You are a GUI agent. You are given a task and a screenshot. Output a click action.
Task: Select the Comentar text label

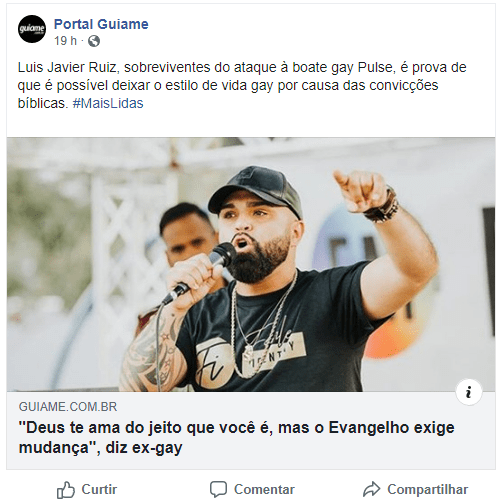(x=264, y=489)
